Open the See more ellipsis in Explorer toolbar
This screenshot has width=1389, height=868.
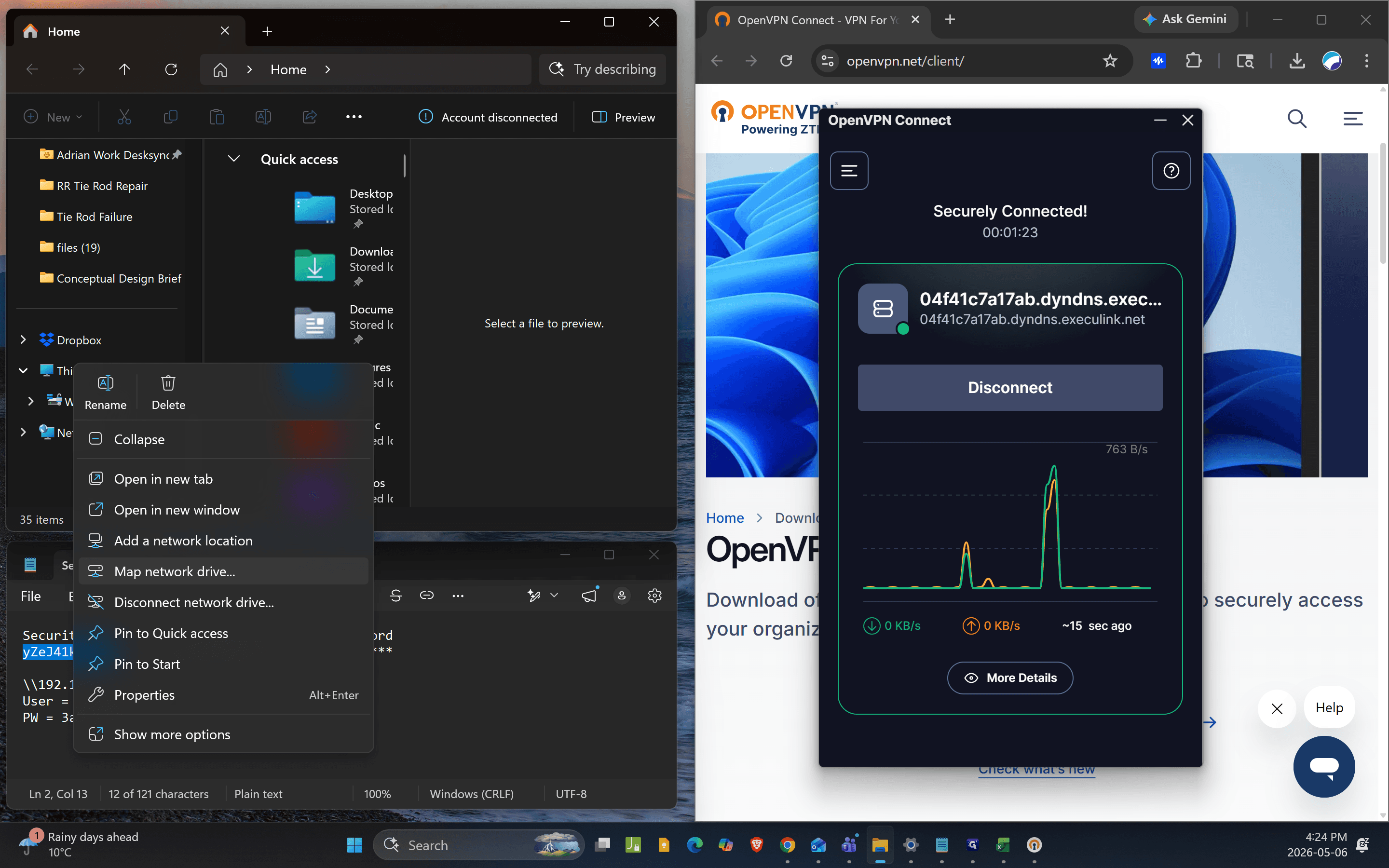354,117
